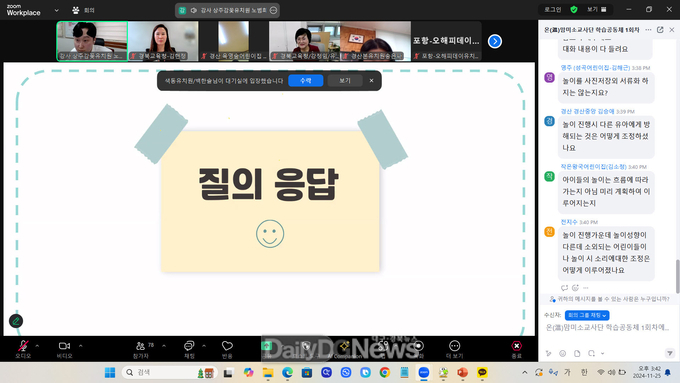Expand the audio options arrow
Viewport: 680px width, 383px height.
coord(37,346)
